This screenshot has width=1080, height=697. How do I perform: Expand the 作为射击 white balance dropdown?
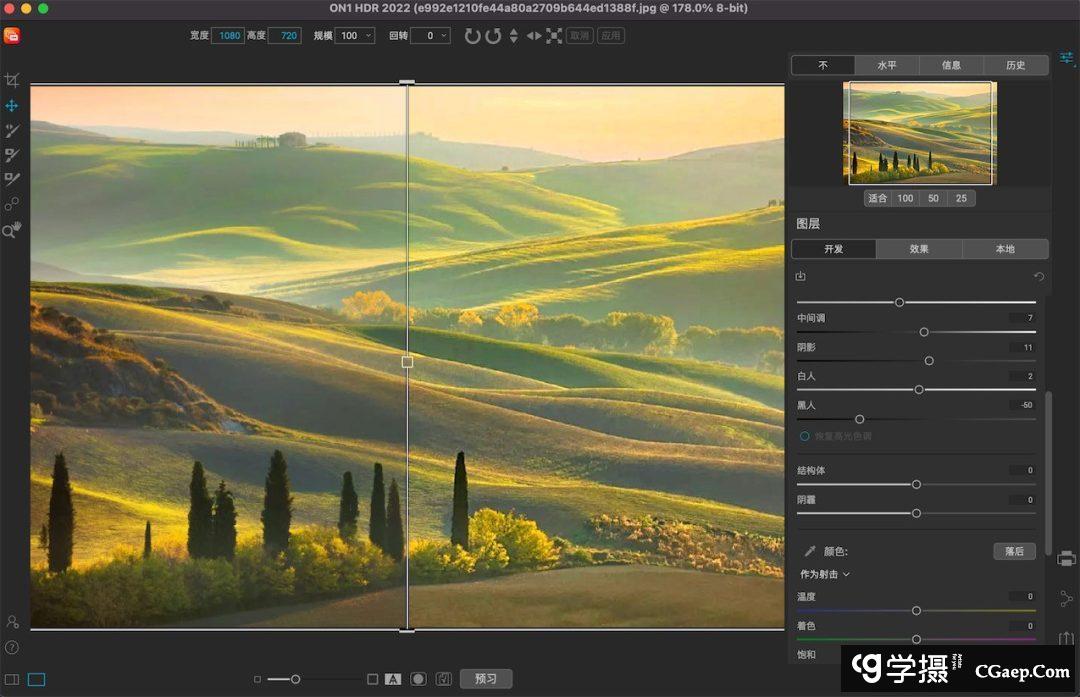[825, 574]
